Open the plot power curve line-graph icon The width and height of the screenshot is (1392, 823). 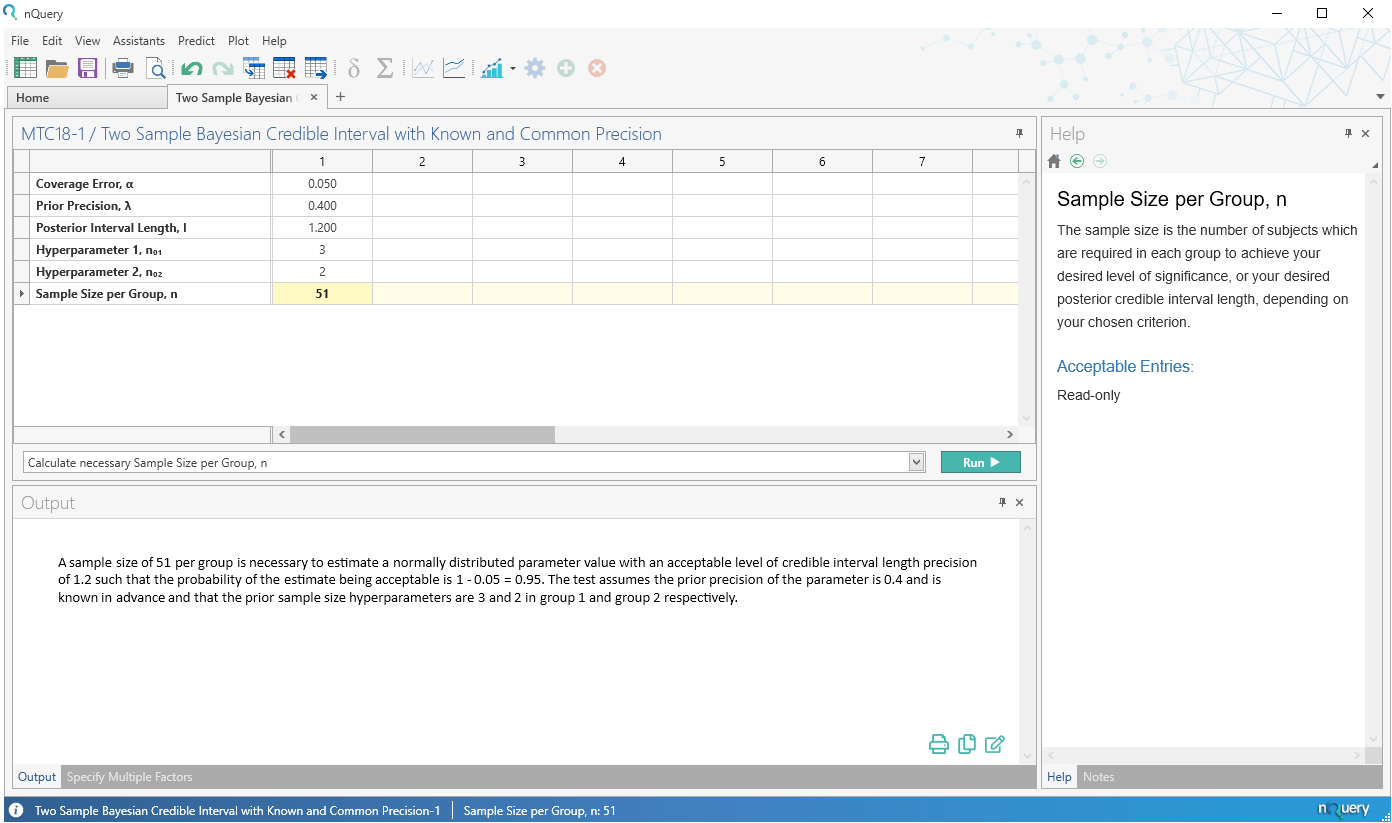(x=454, y=68)
